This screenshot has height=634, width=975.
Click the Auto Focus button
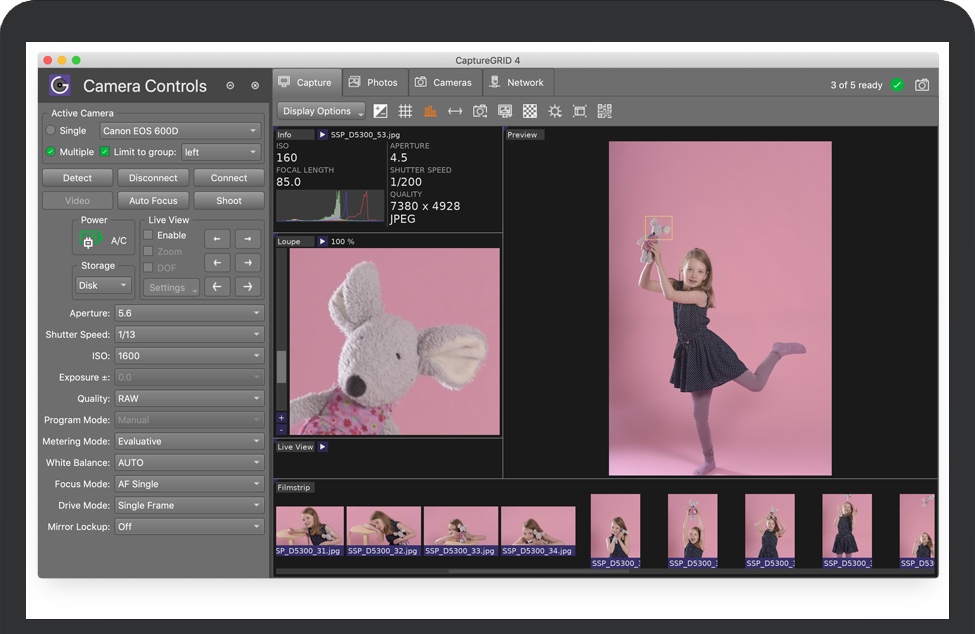pos(153,201)
